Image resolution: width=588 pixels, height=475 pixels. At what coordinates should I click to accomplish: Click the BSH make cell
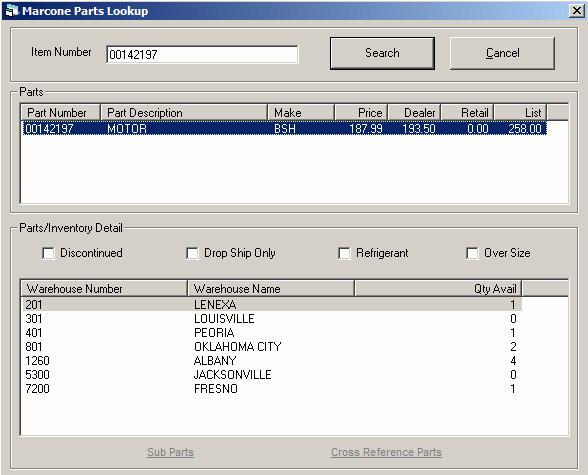(x=285, y=129)
